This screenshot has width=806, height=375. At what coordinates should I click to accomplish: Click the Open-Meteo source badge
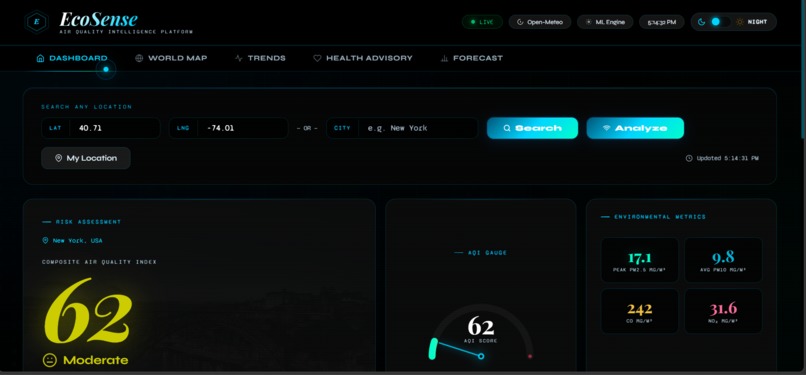(540, 22)
